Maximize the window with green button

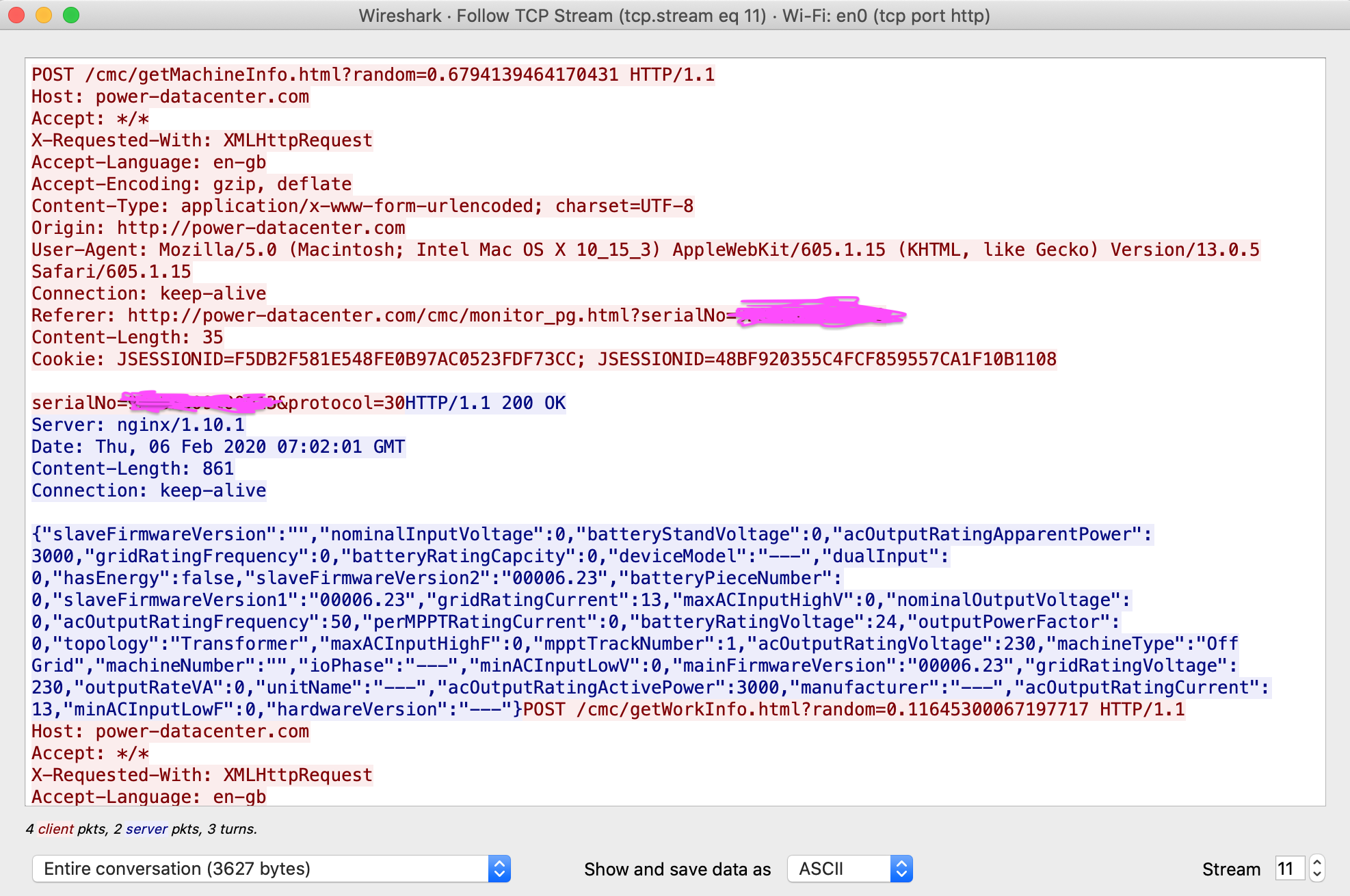(71, 15)
